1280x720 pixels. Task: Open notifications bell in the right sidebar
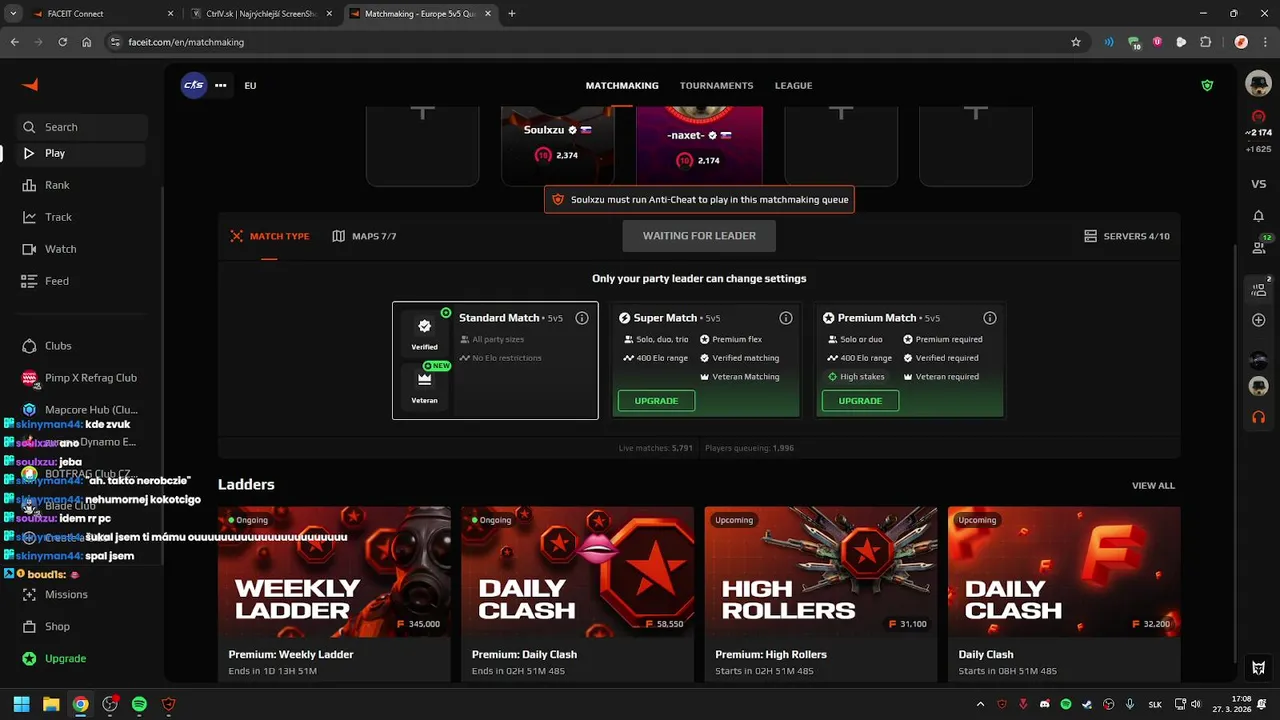click(x=1258, y=216)
